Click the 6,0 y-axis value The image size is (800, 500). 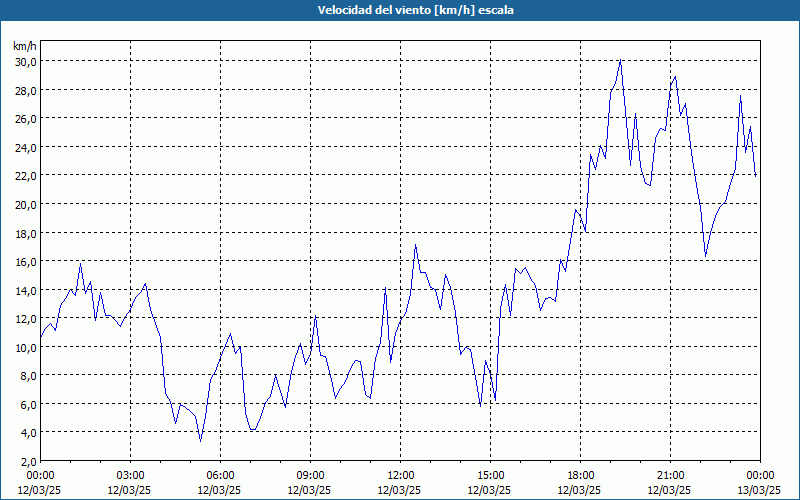(x=28, y=404)
